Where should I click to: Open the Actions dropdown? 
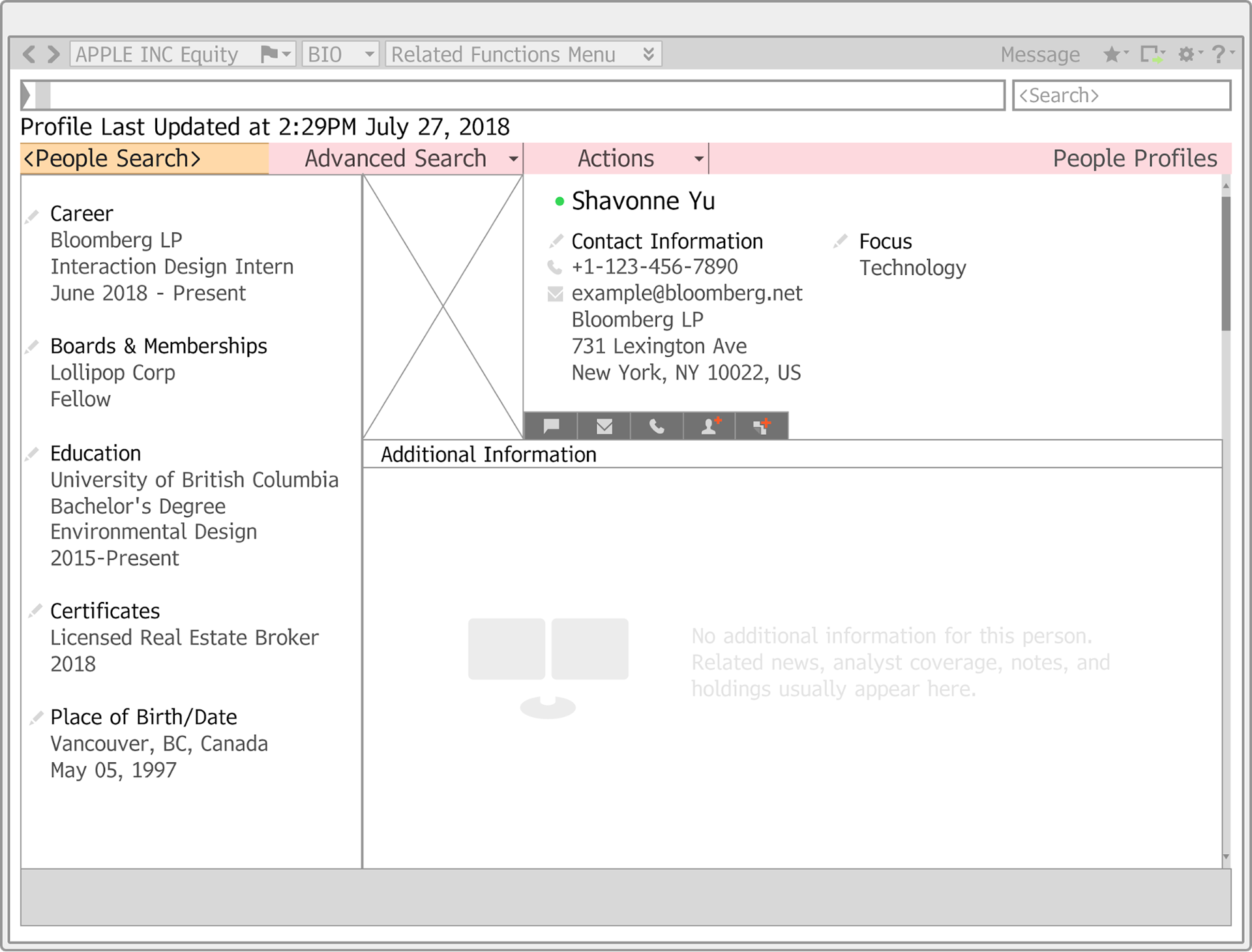pos(616,158)
